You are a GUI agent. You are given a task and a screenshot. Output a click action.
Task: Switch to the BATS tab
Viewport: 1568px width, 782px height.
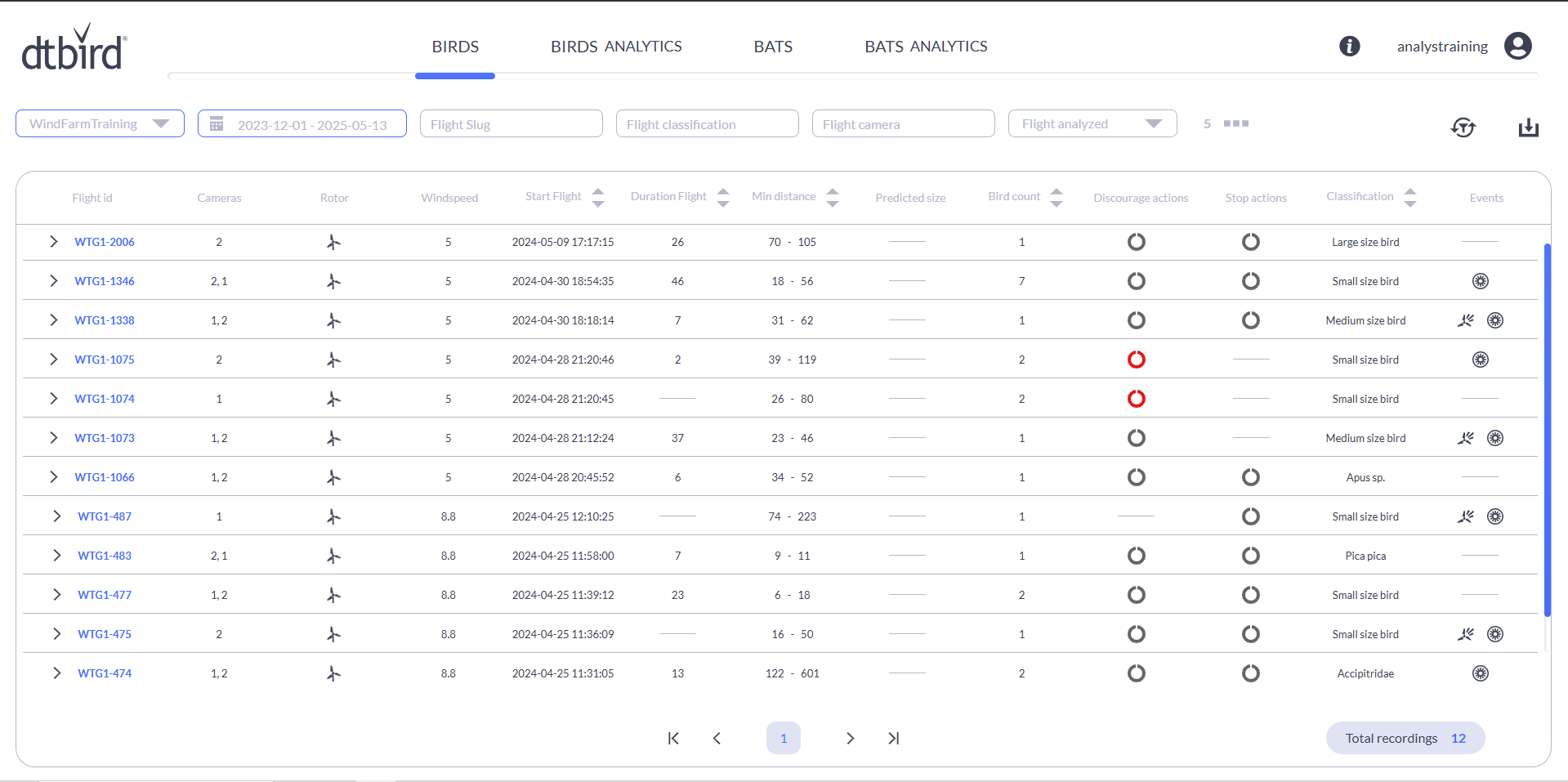coord(772,47)
